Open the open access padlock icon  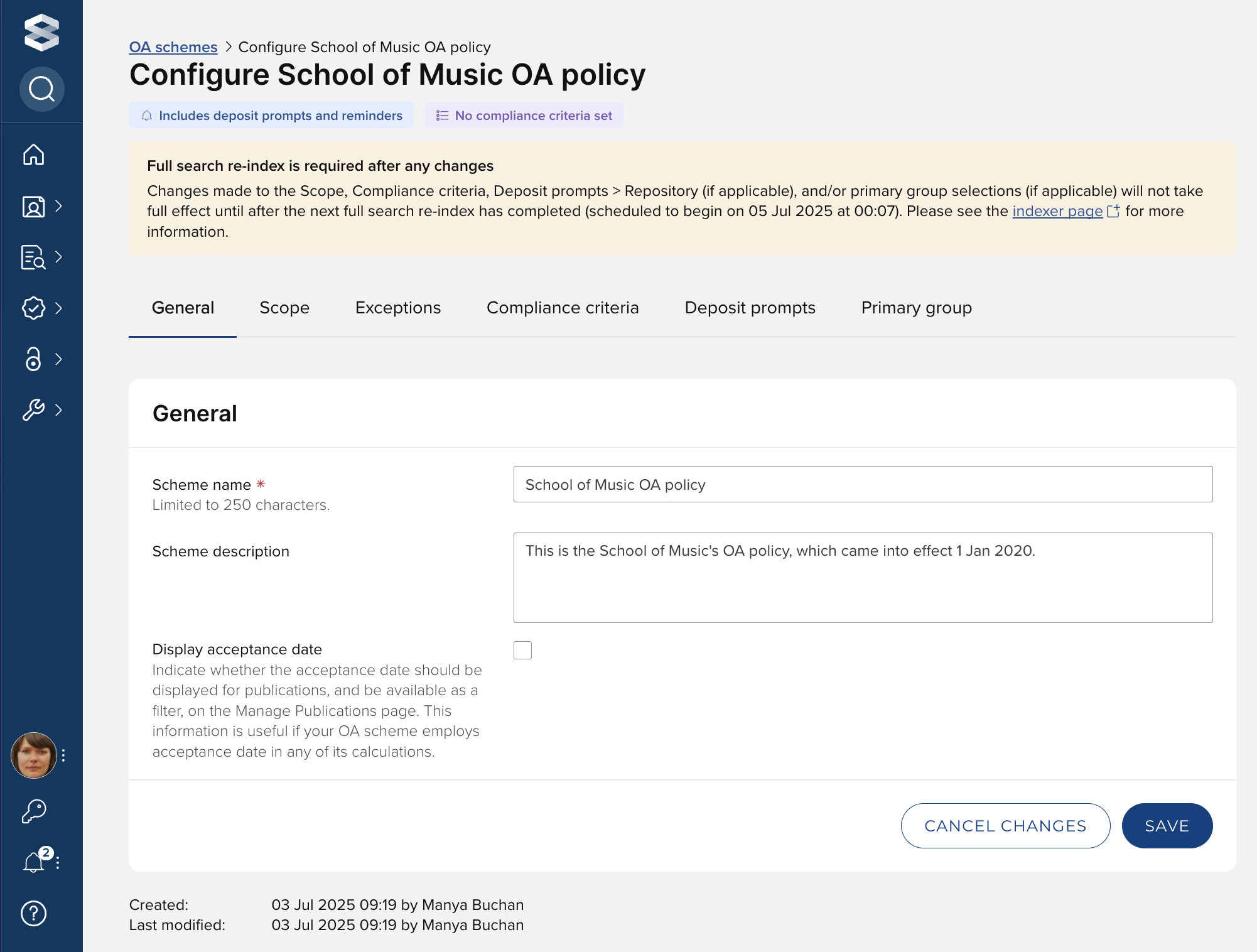click(x=33, y=359)
